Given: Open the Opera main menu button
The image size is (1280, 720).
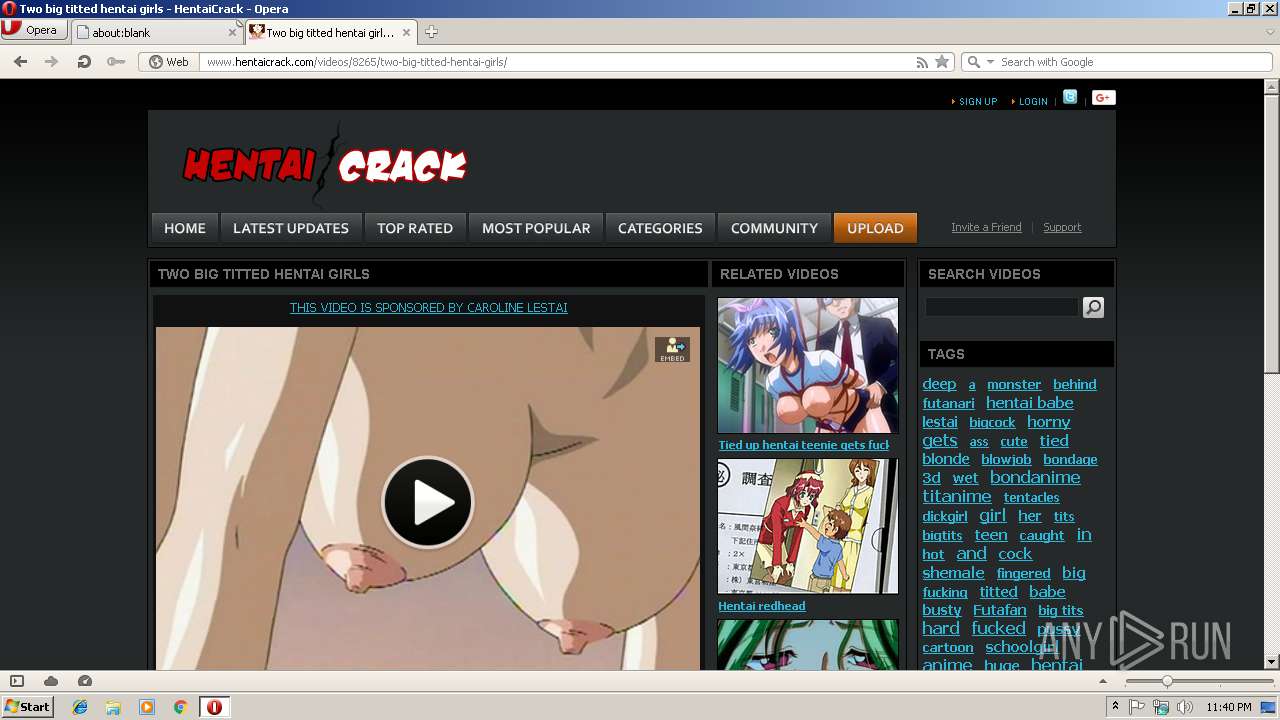Looking at the screenshot, I should pyautogui.click(x=34, y=30).
